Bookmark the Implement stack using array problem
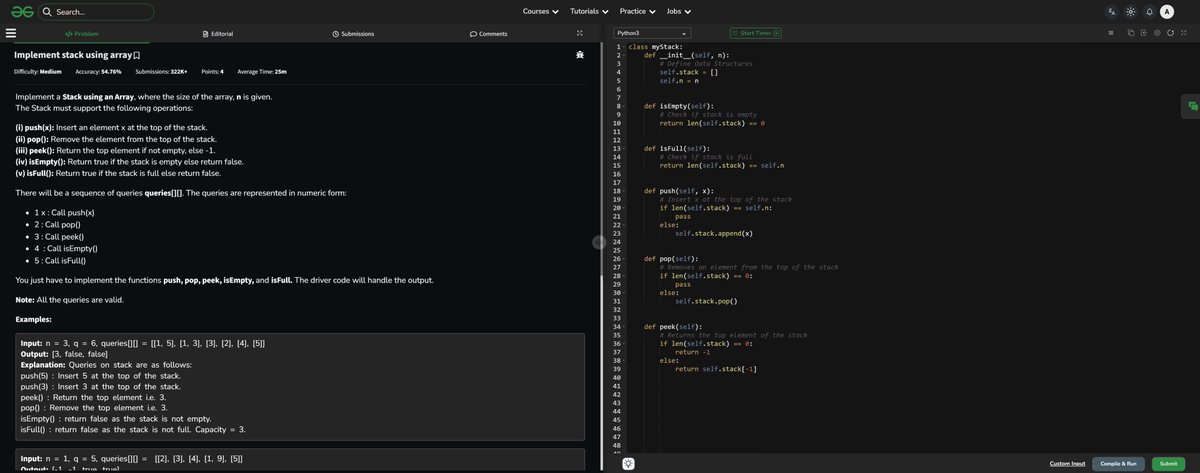1200x473 pixels. 137,55
